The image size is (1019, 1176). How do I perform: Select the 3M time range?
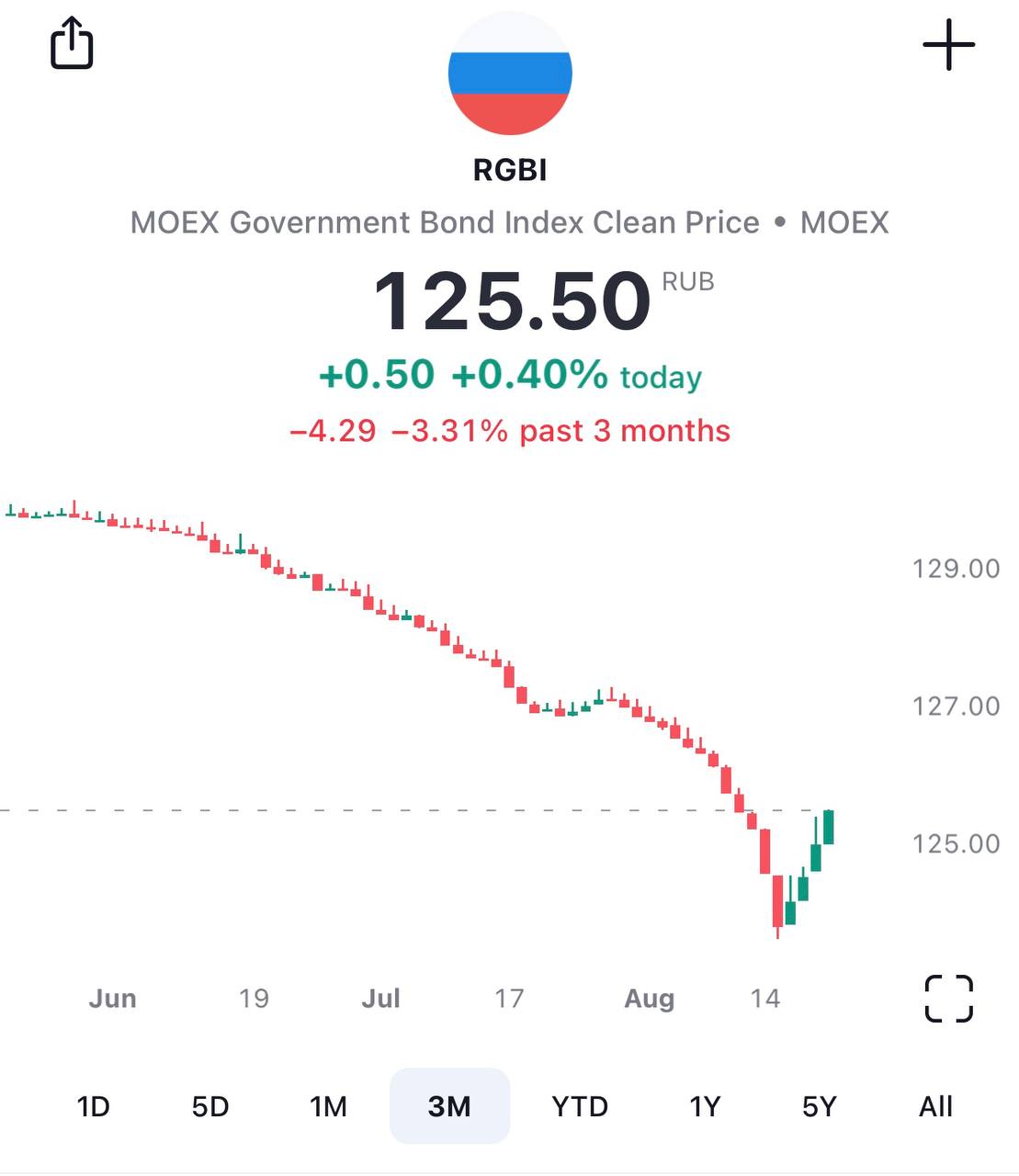[449, 1106]
